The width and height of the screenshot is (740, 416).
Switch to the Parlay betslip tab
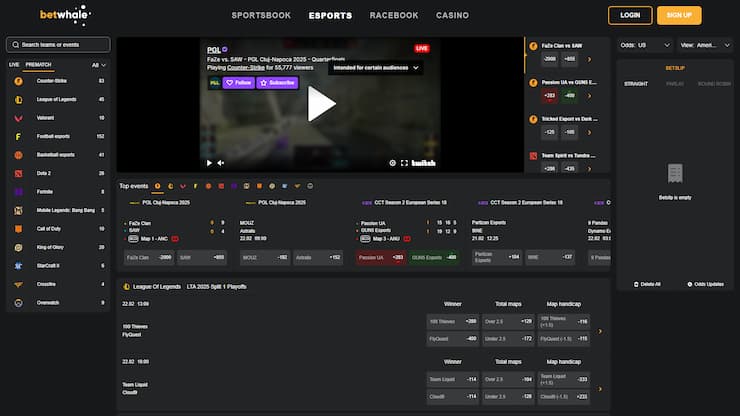tap(675, 83)
